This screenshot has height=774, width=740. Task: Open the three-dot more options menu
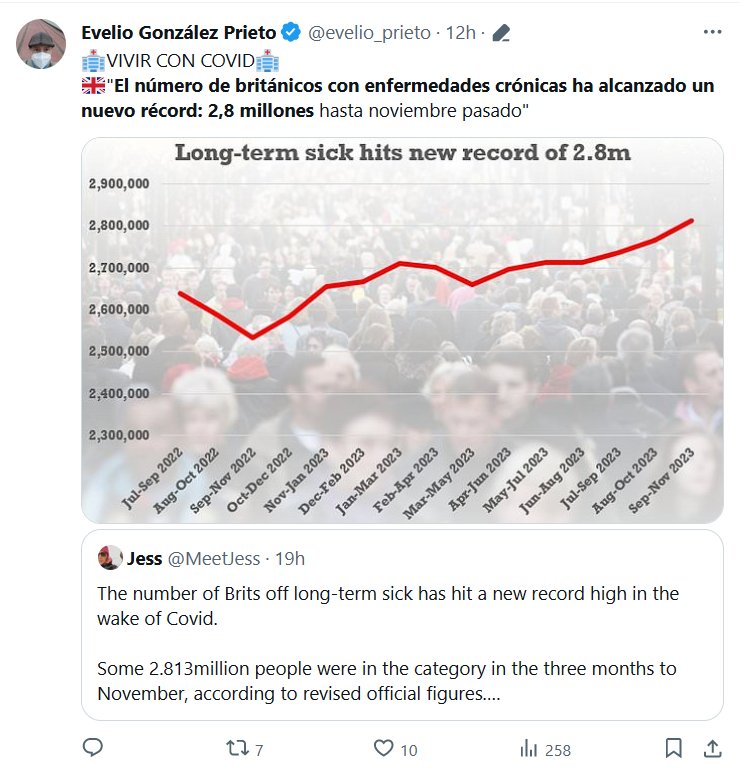coord(712,32)
